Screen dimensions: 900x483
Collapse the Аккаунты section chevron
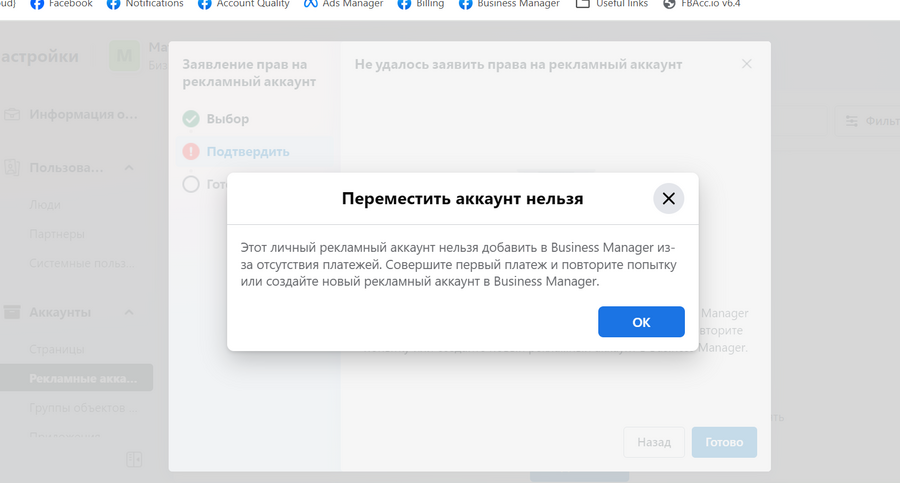click(x=129, y=312)
